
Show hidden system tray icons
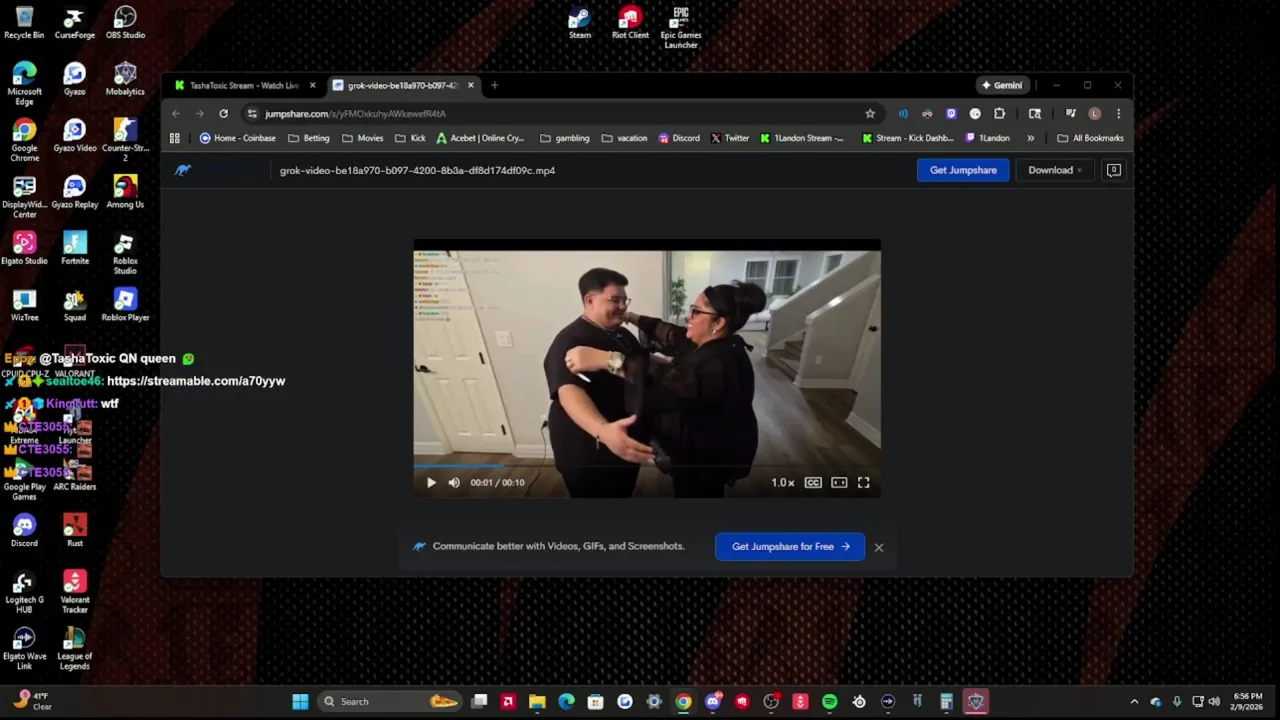pos(1134,701)
